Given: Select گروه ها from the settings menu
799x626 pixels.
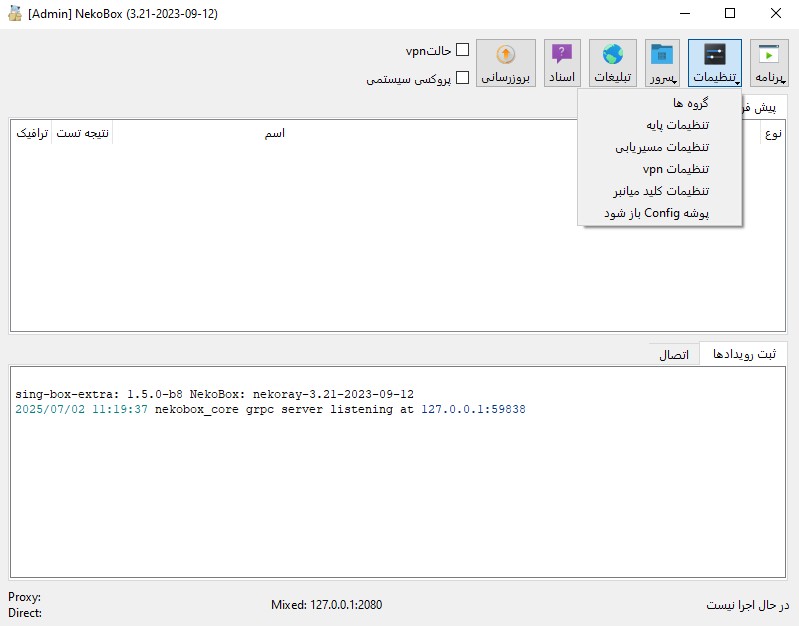Looking at the screenshot, I should point(659,103).
